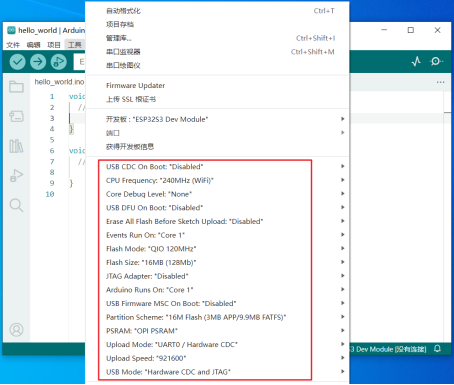Expand Upload Mode UART0 submenu
This screenshot has height=385, width=454.
[x=217, y=344]
